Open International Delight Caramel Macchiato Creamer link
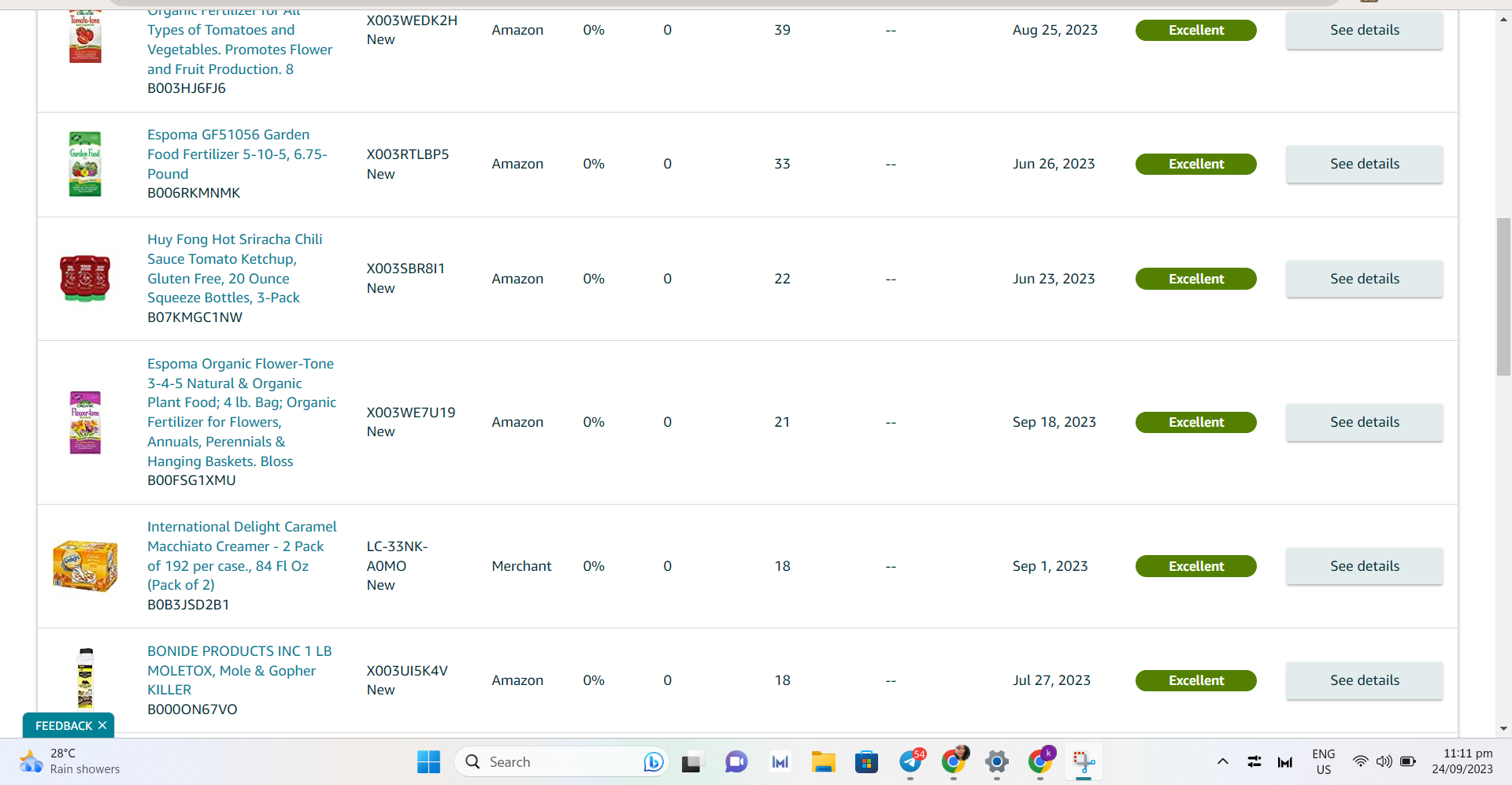This screenshot has height=785, width=1512. [242, 556]
